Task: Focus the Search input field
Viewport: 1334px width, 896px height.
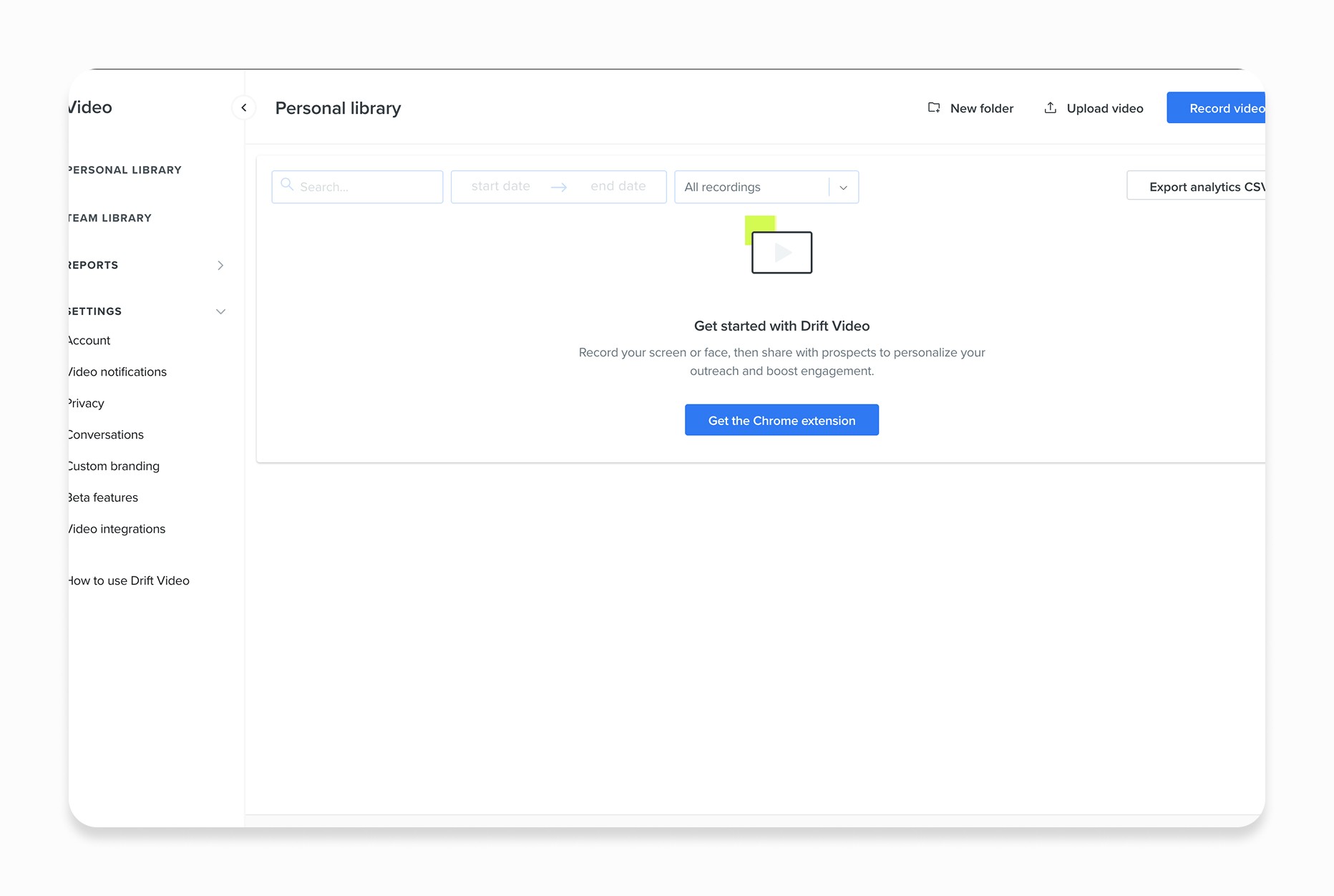Action: pos(357,187)
